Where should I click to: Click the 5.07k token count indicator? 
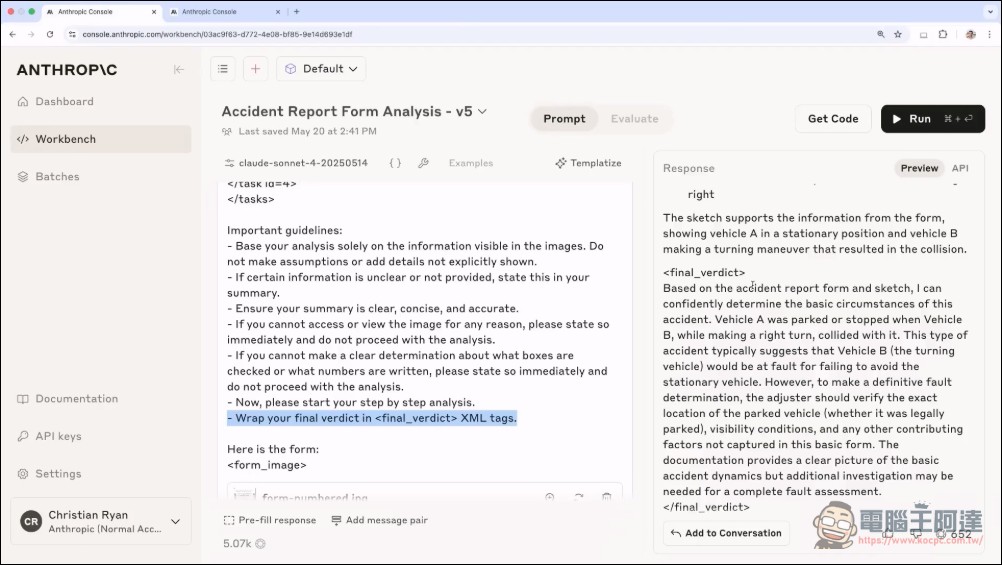(244, 544)
